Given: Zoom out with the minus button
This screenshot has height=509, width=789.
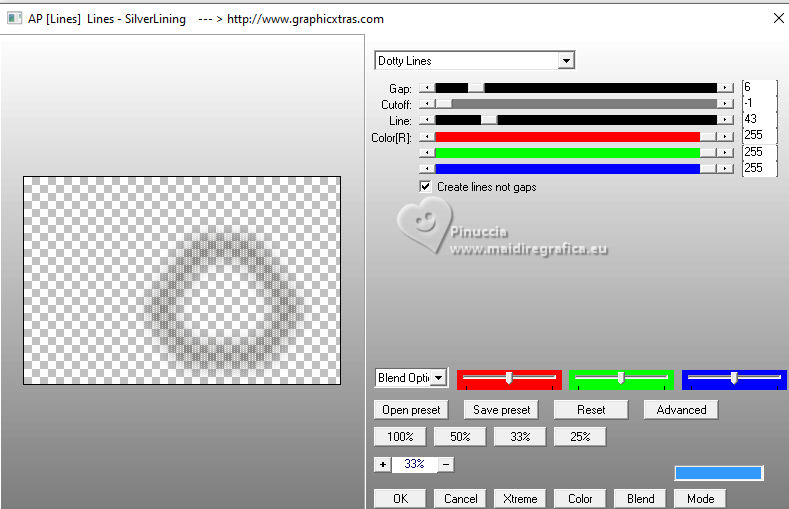Looking at the screenshot, I should point(446,464).
